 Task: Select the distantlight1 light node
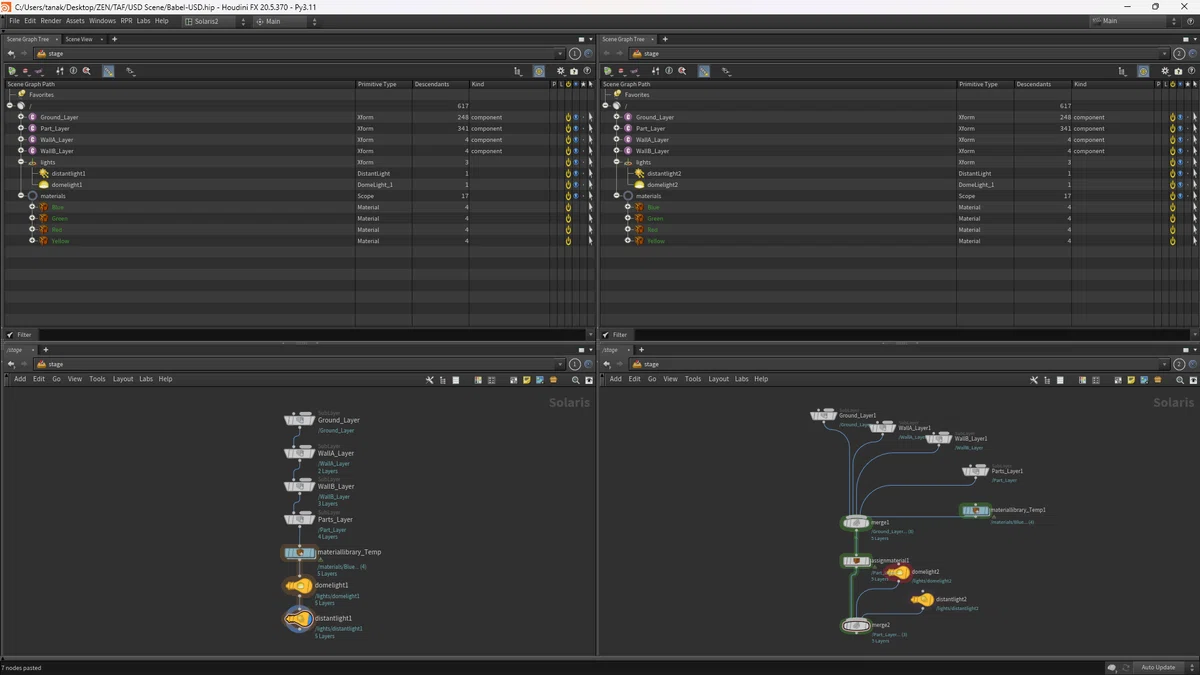[299, 620]
